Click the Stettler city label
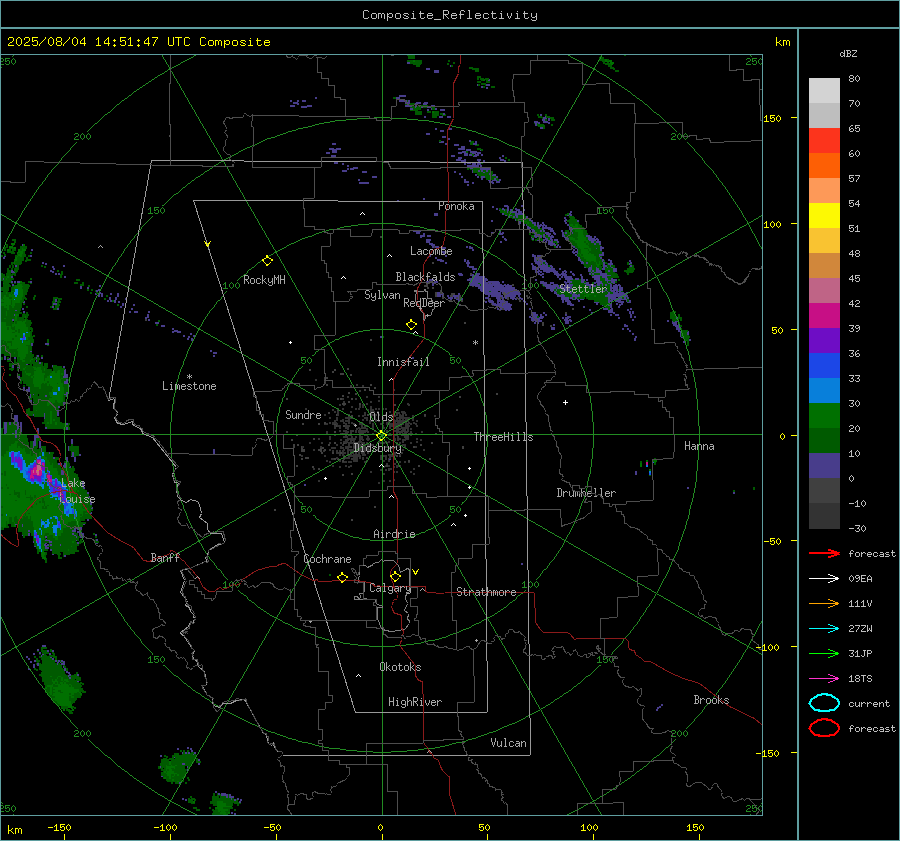 583,289
